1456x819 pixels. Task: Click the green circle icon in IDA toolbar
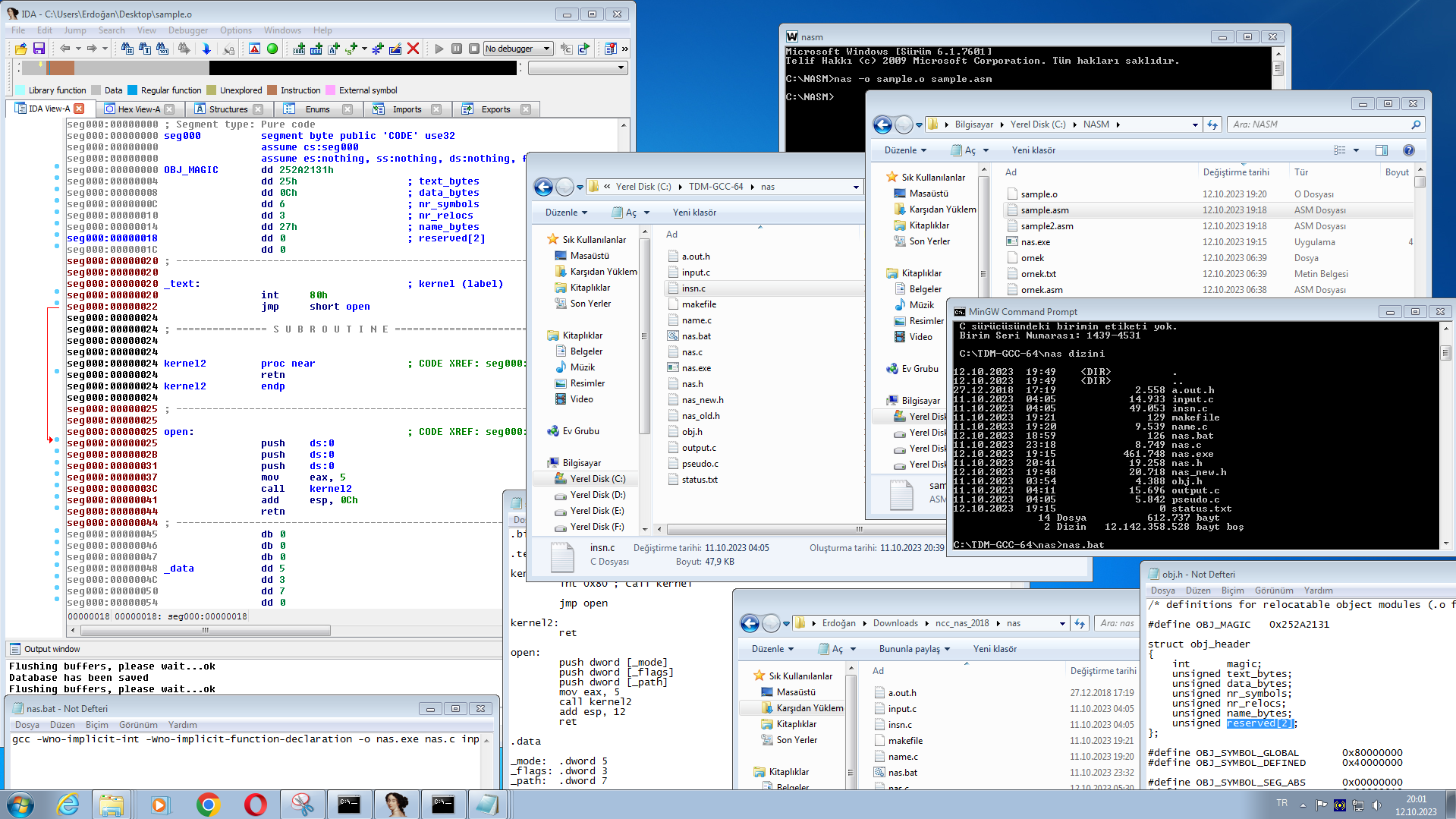point(272,49)
